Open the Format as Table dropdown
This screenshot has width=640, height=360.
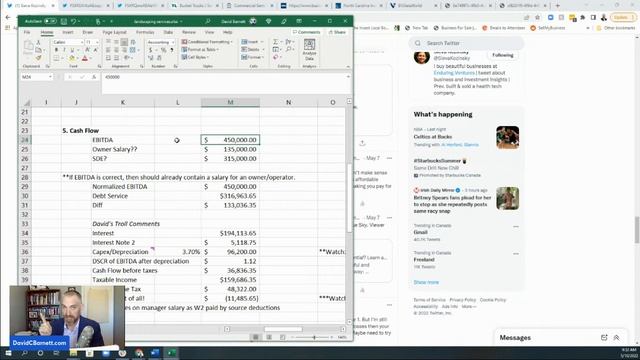click(x=201, y=49)
